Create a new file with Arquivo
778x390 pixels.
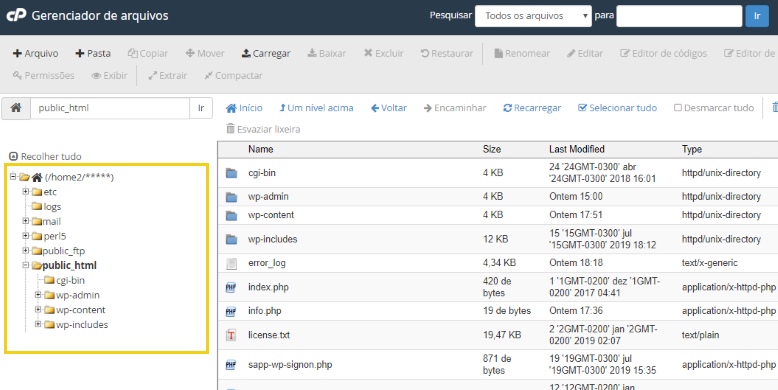35,53
